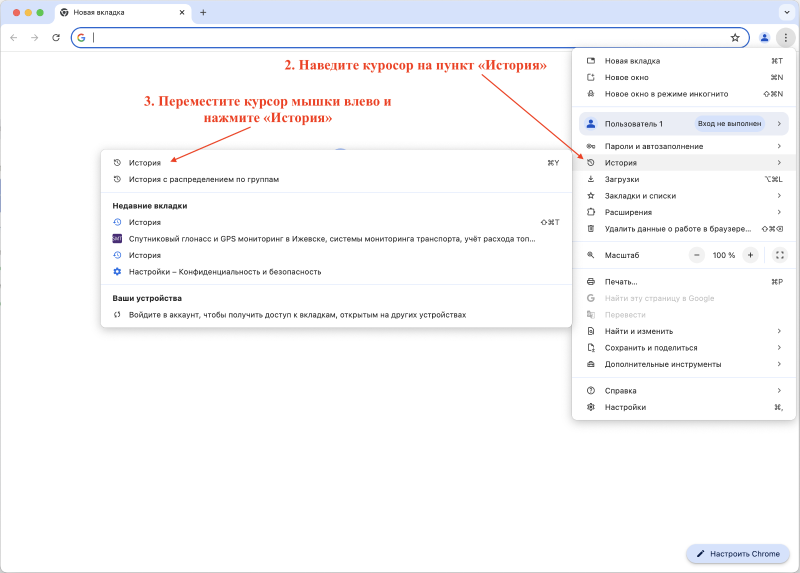
Task: Expand Сохранить и поделиться submenu
Action: click(x=684, y=347)
